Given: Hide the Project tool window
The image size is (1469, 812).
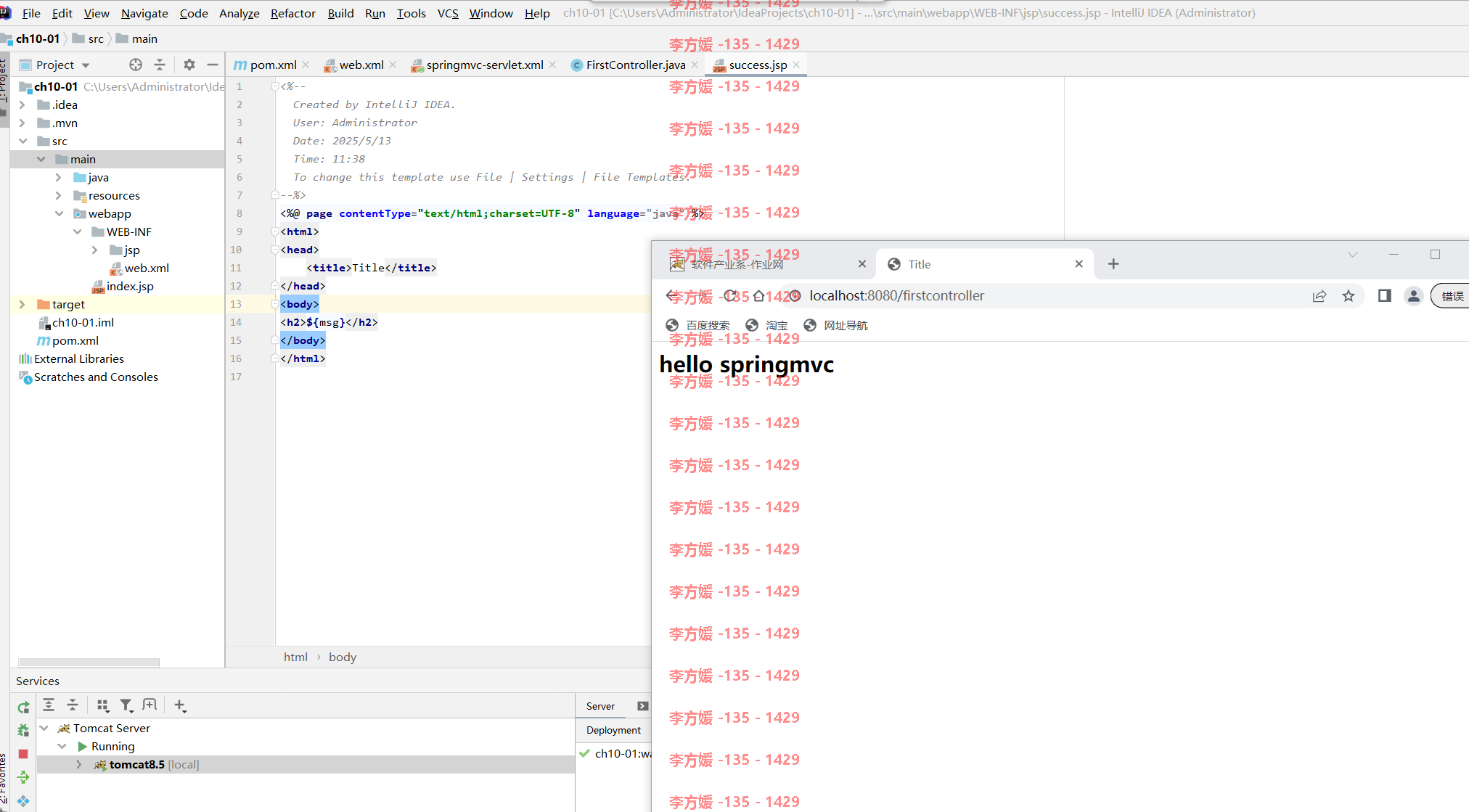Looking at the screenshot, I should 212,65.
